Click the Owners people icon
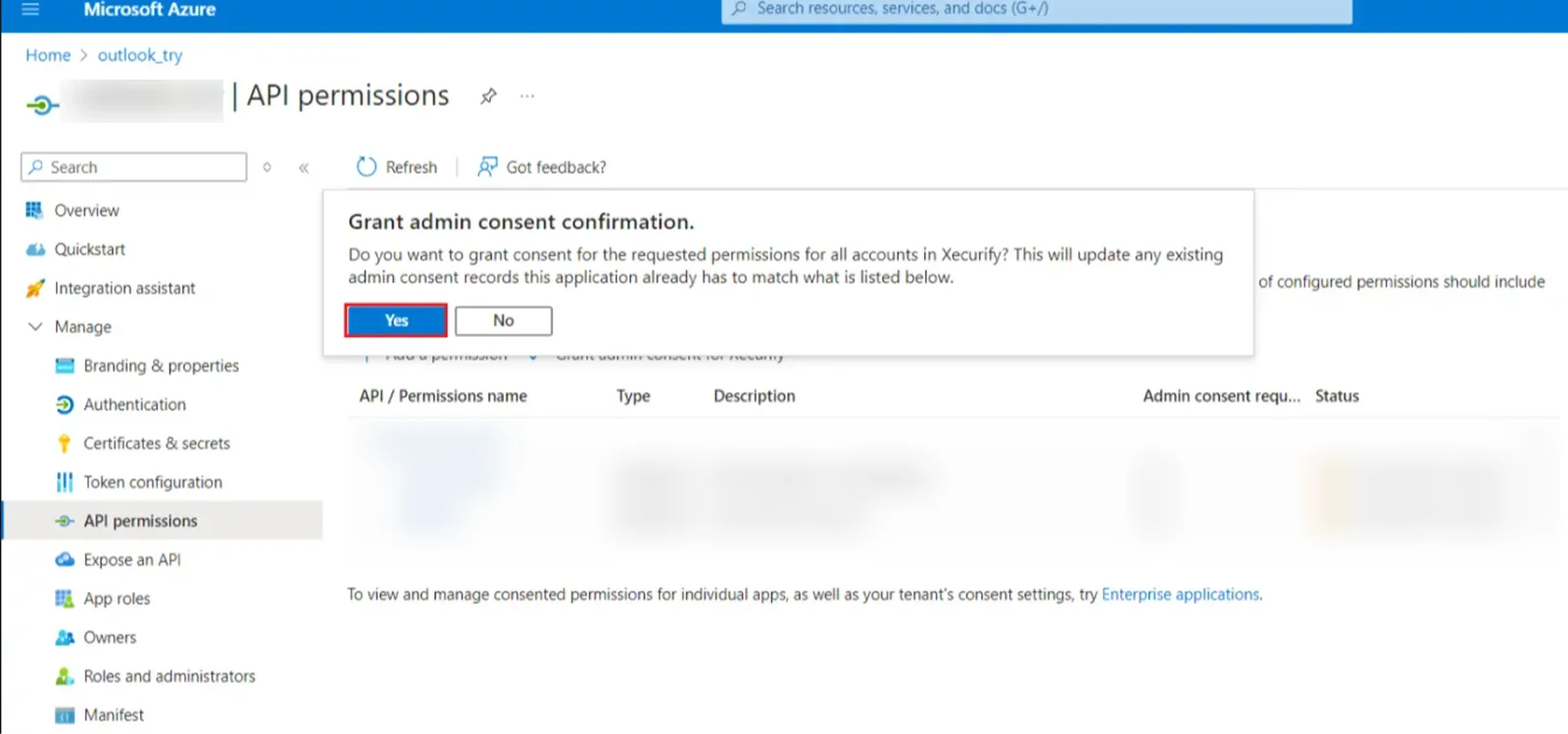1568x734 pixels. pos(65,638)
